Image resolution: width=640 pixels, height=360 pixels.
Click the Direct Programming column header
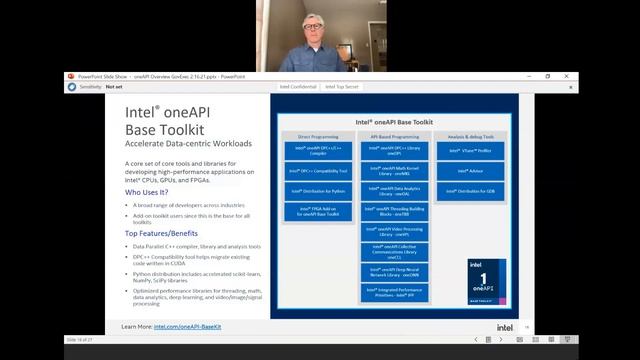click(x=318, y=137)
